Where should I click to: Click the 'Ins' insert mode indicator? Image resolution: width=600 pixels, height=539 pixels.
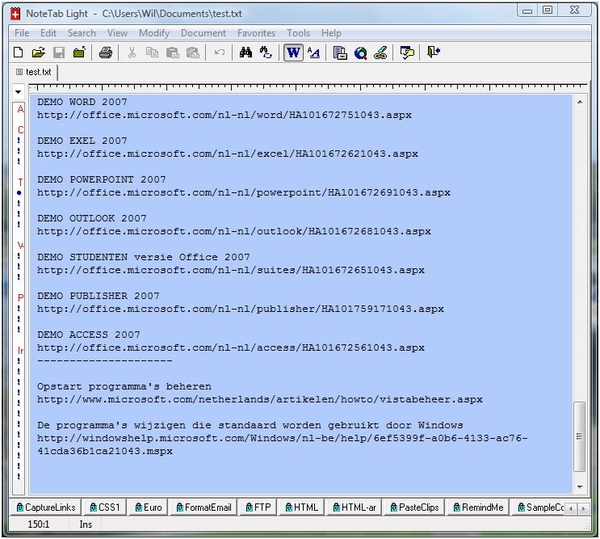pyautogui.click(x=86, y=524)
